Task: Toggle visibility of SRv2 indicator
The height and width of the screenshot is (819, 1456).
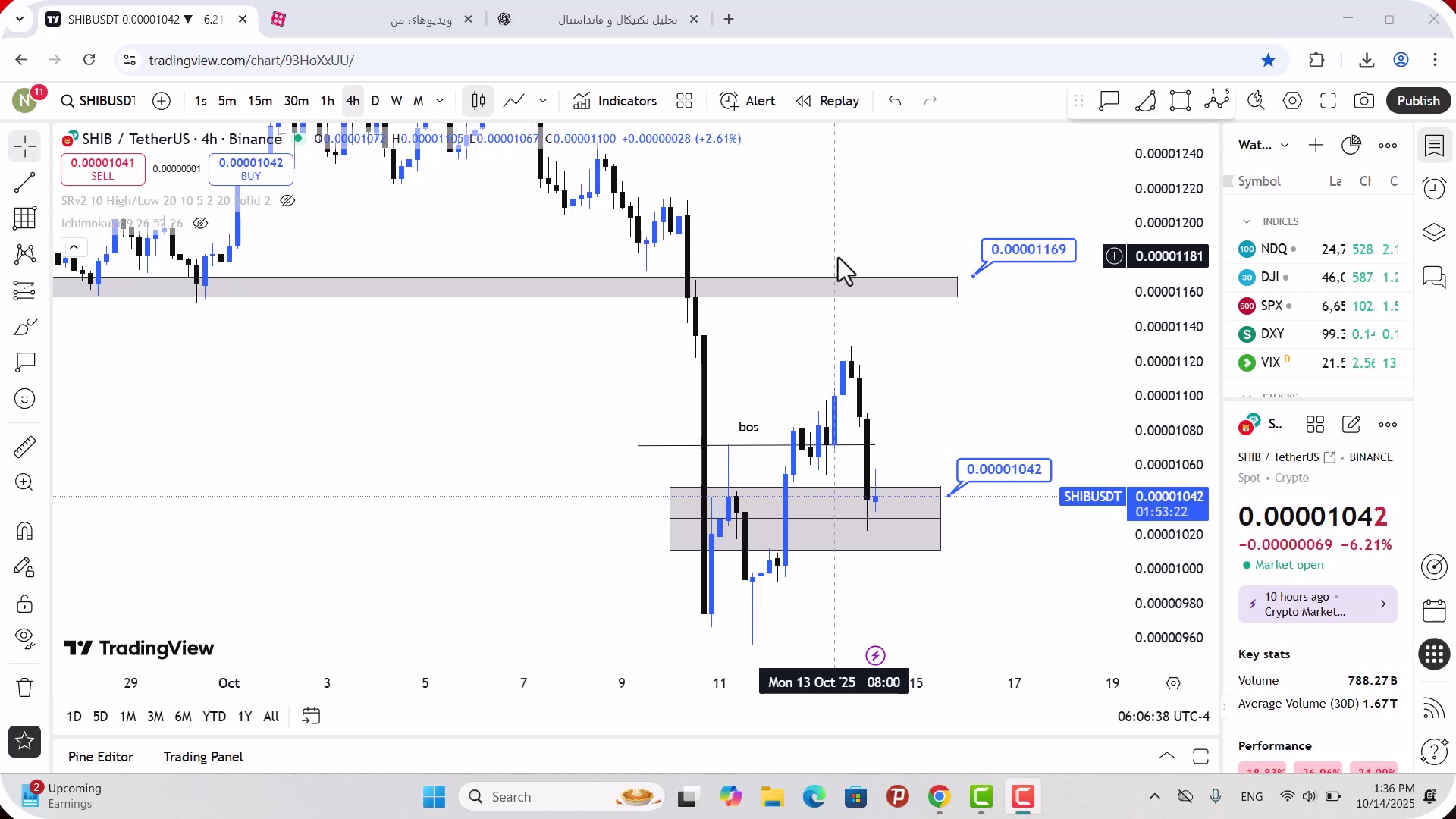Action: [287, 201]
